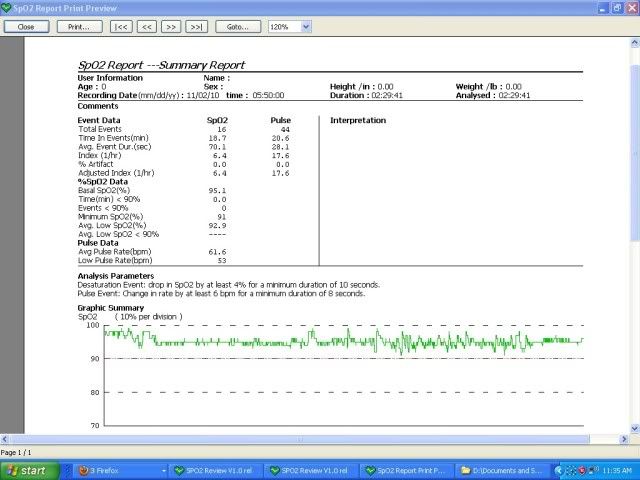Click the Close preview button
This screenshot has height=480, width=640.
tap(26, 26)
